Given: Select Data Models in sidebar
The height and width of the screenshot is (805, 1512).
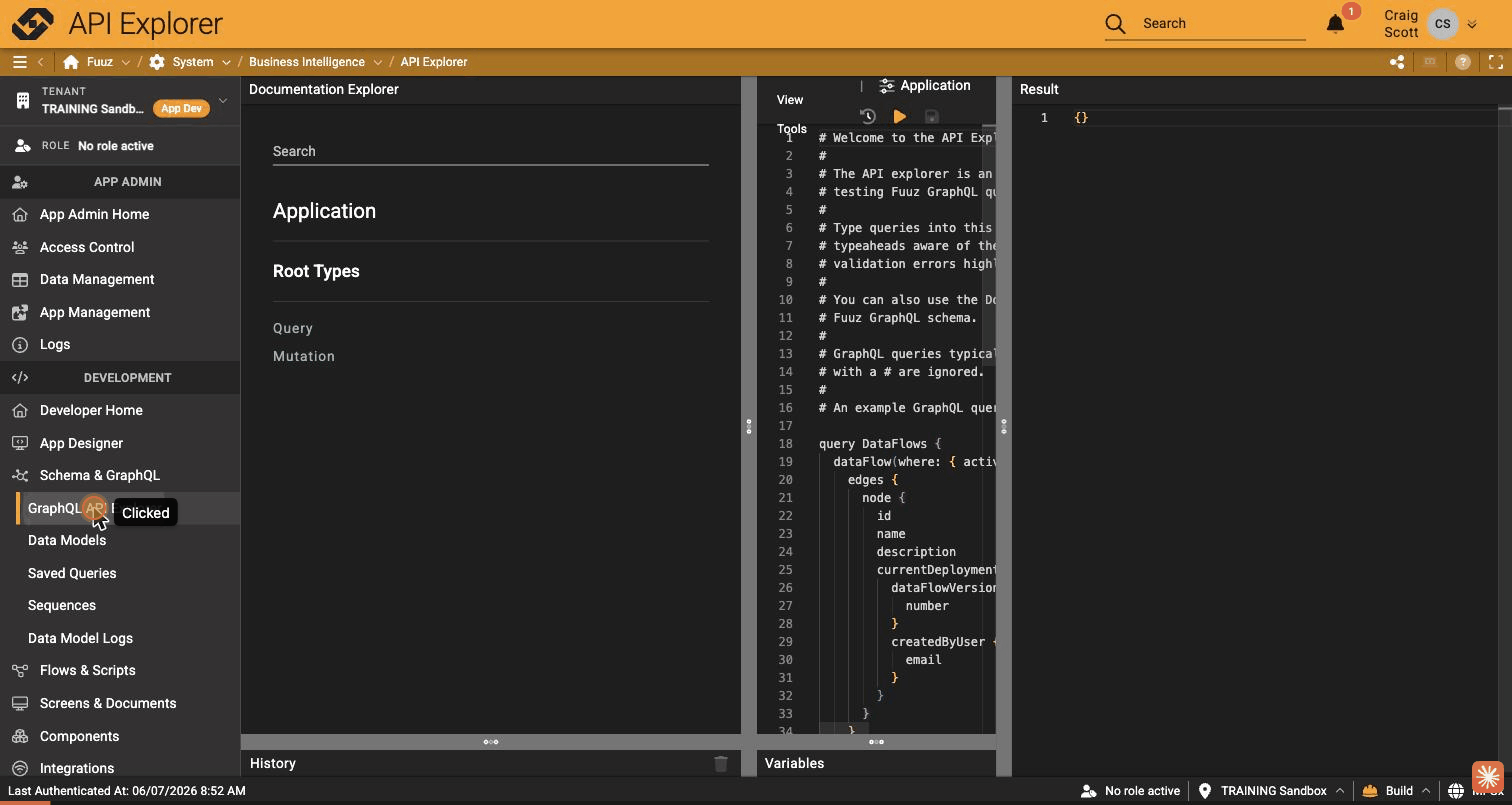Looking at the screenshot, I should click(67, 541).
